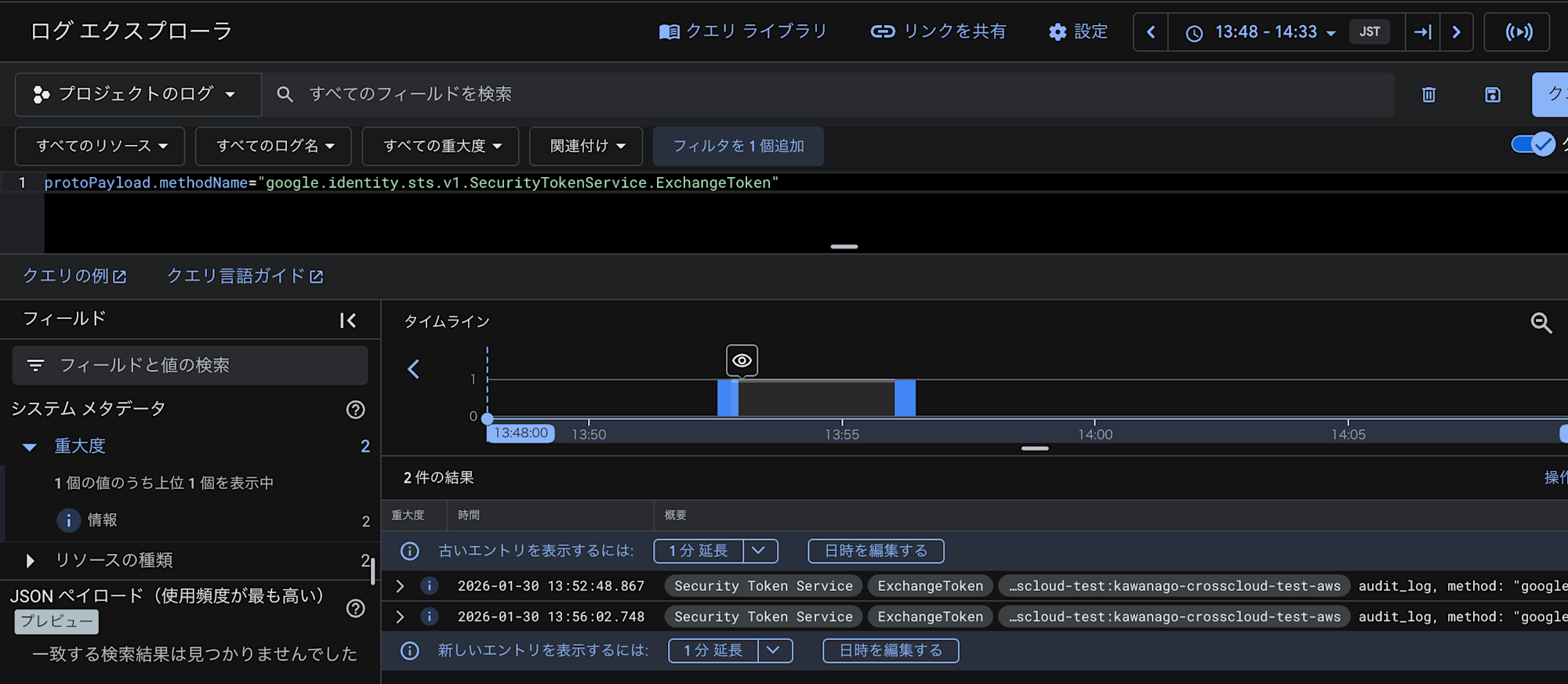Click 日時を編集する for older entries

[x=876, y=551]
